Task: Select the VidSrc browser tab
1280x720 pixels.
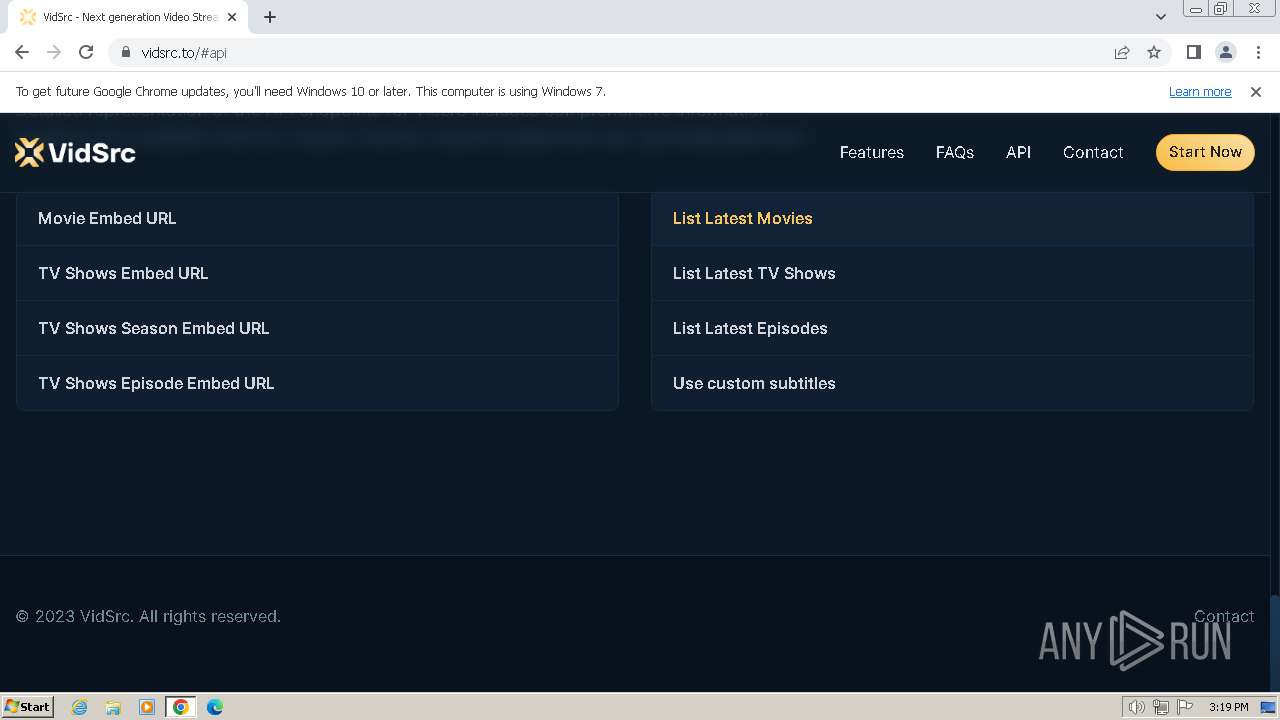Action: click(x=128, y=17)
